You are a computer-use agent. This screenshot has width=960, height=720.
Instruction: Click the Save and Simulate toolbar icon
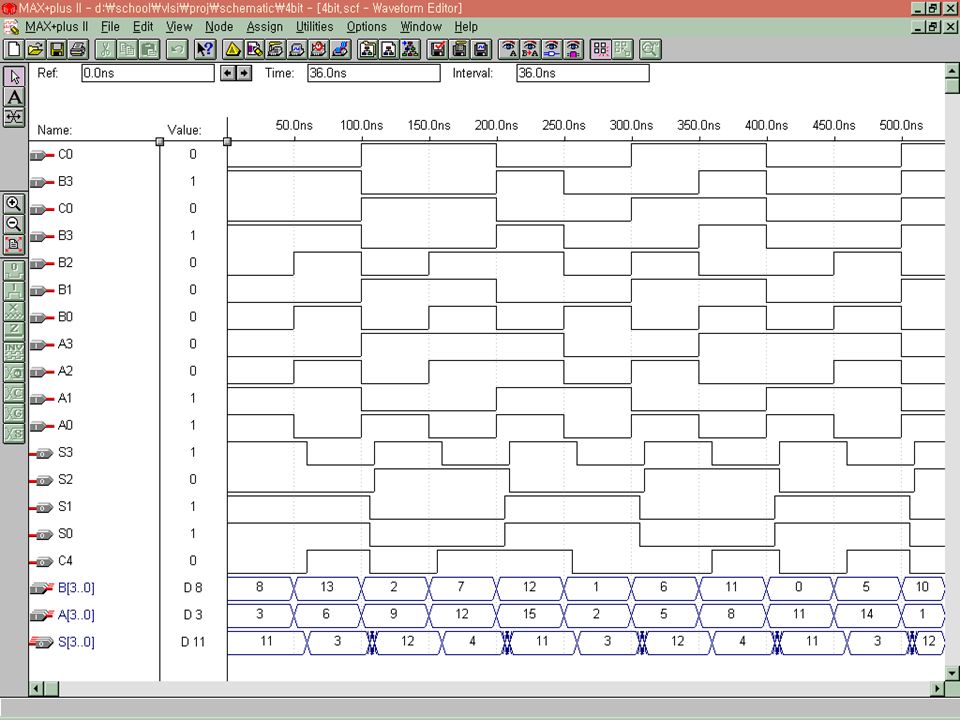tap(481, 50)
